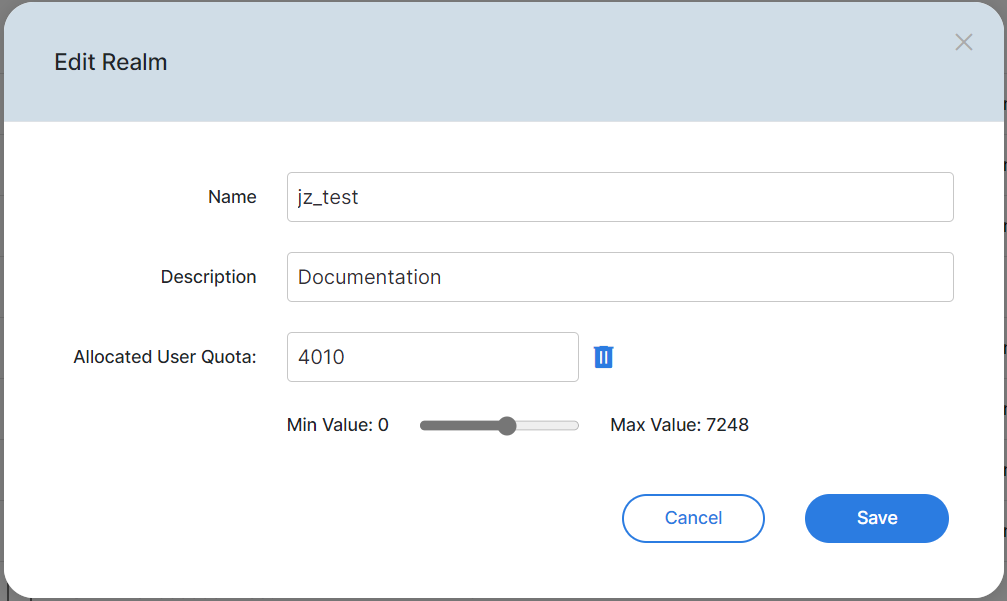Click slider track right of the handle
The width and height of the screenshot is (1007, 601).
pyautogui.click(x=547, y=426)
